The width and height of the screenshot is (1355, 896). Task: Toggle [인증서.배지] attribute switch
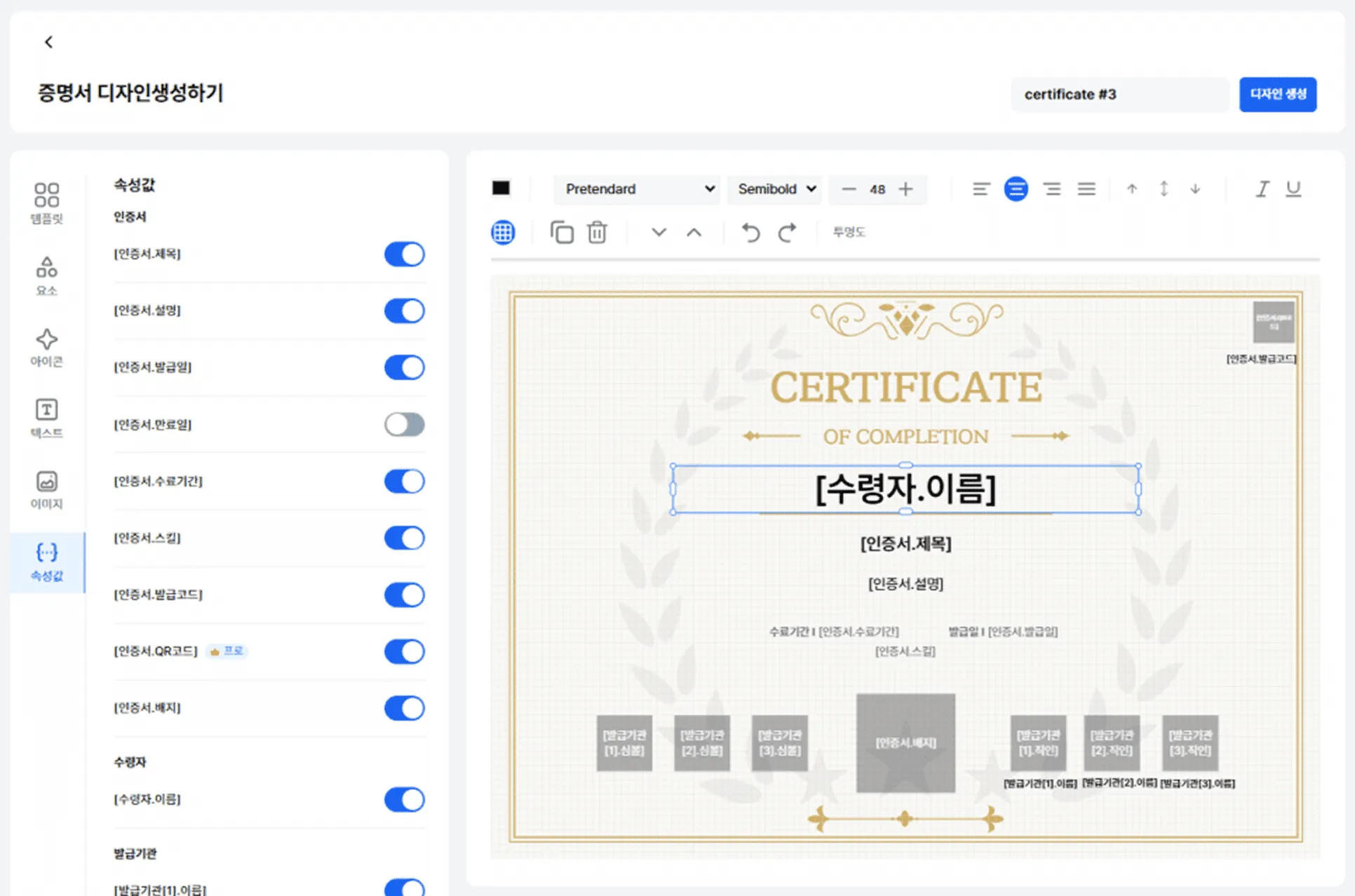point(405,708)
